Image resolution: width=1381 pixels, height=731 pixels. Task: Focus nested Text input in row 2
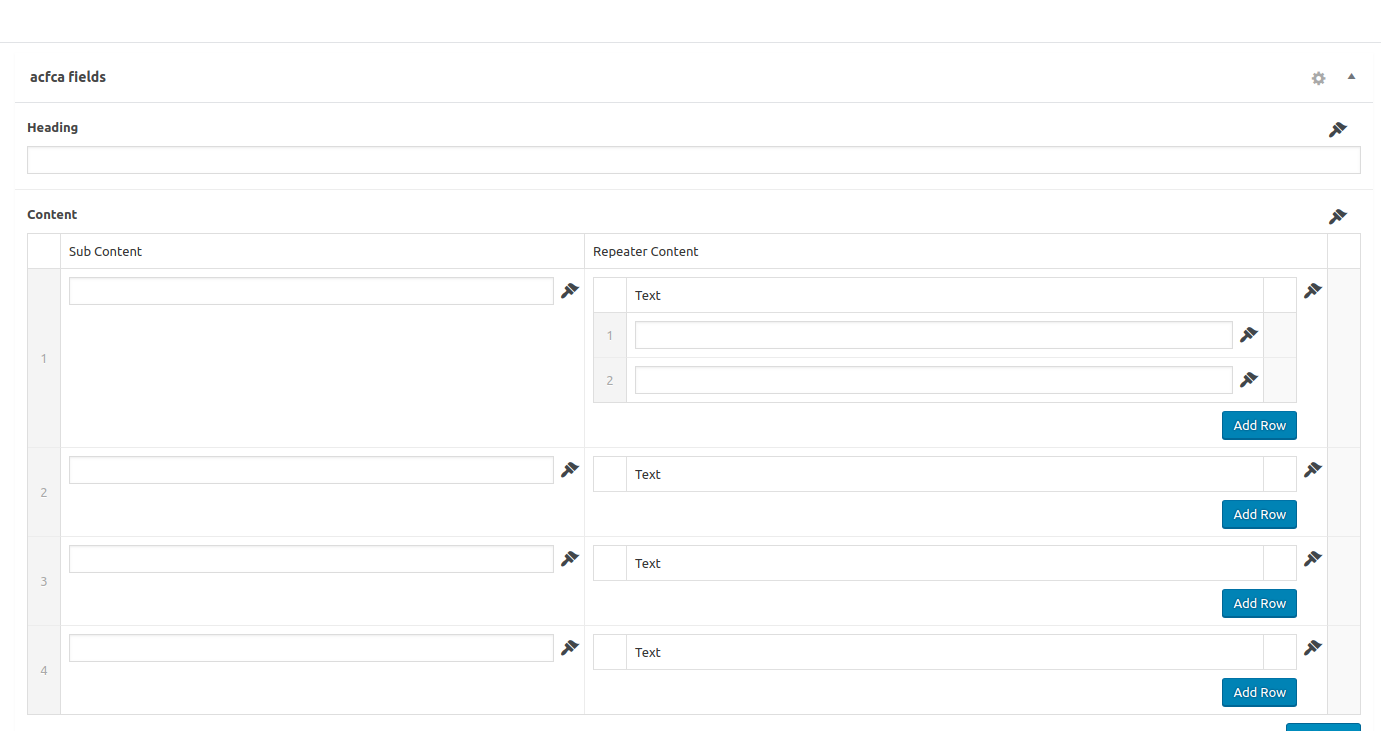(x=934, y=380)
